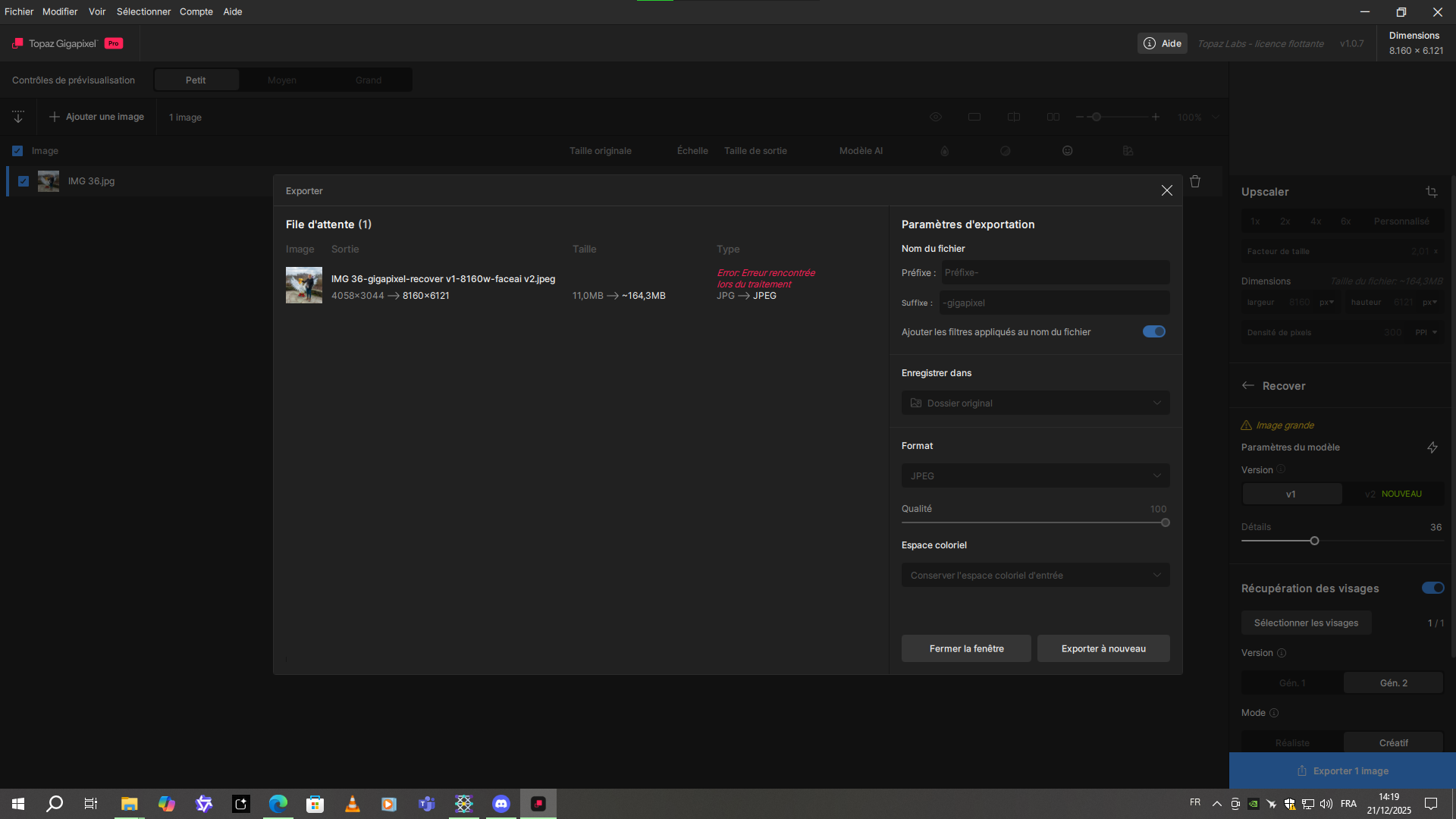Open the JPEG format dropdown
This screenshot has width=1456, height=819.
pyautogui.click(x=1035, y=475)
